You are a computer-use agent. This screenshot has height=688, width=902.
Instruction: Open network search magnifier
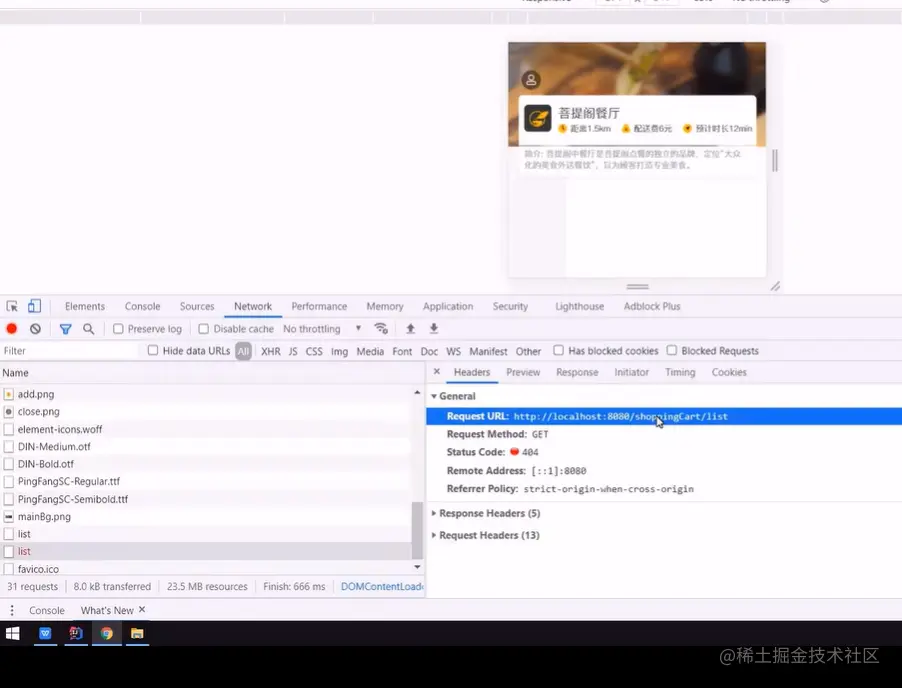[89, 329]
